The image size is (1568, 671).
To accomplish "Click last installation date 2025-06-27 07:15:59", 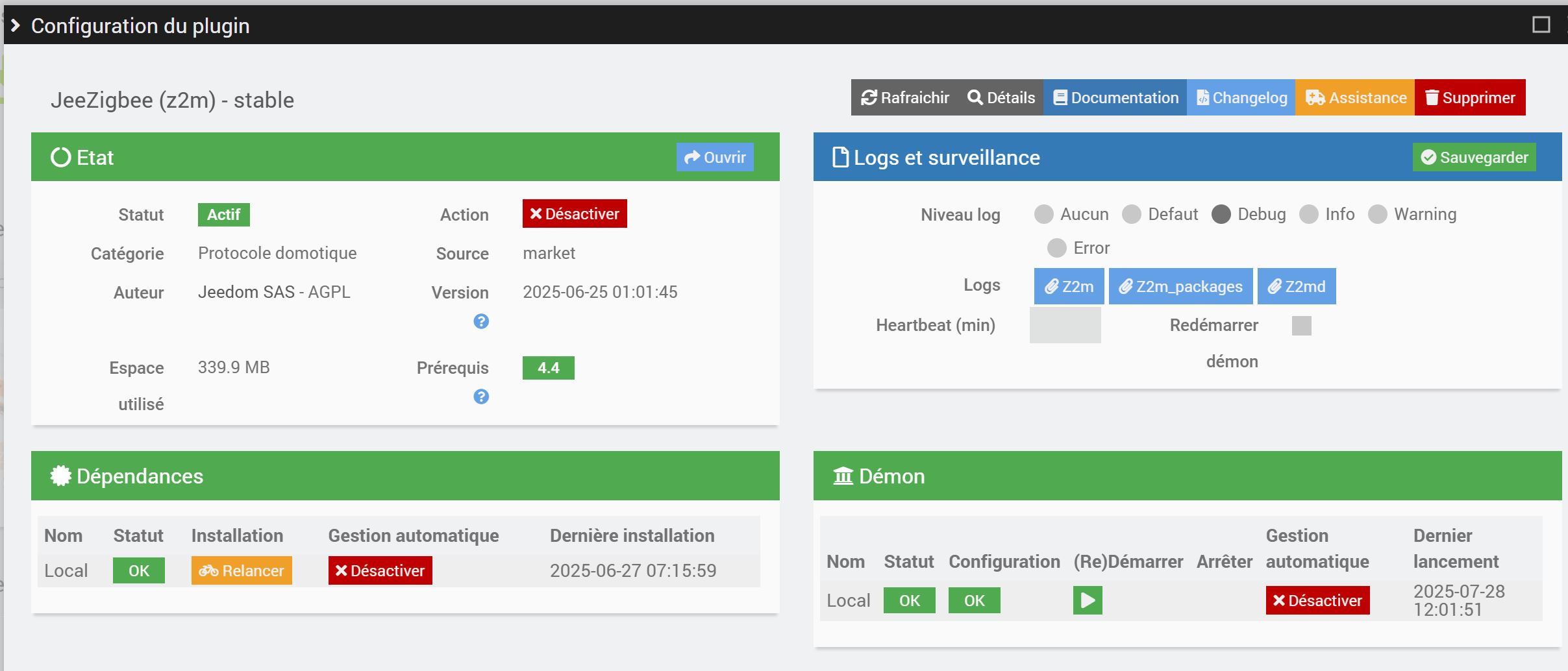I will click(x=633, y=570).
